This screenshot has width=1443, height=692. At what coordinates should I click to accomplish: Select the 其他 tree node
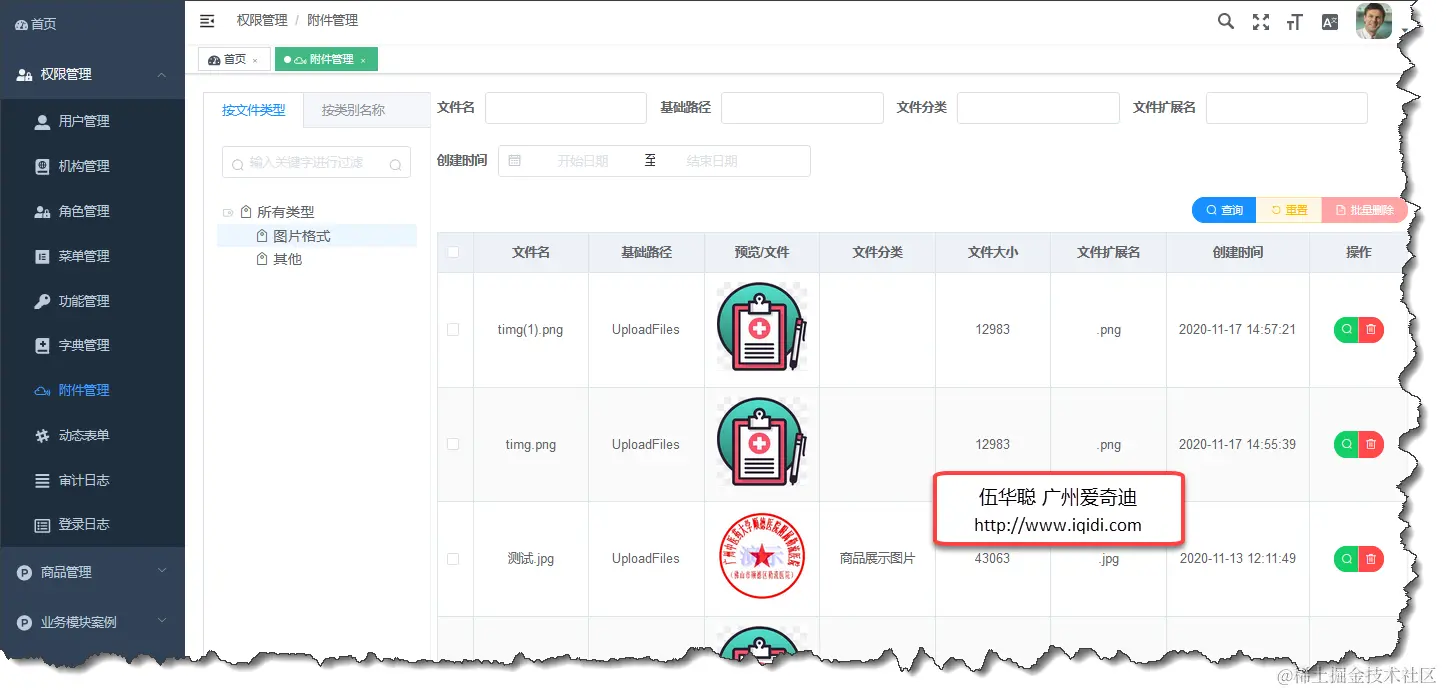(x=287, y=259)
